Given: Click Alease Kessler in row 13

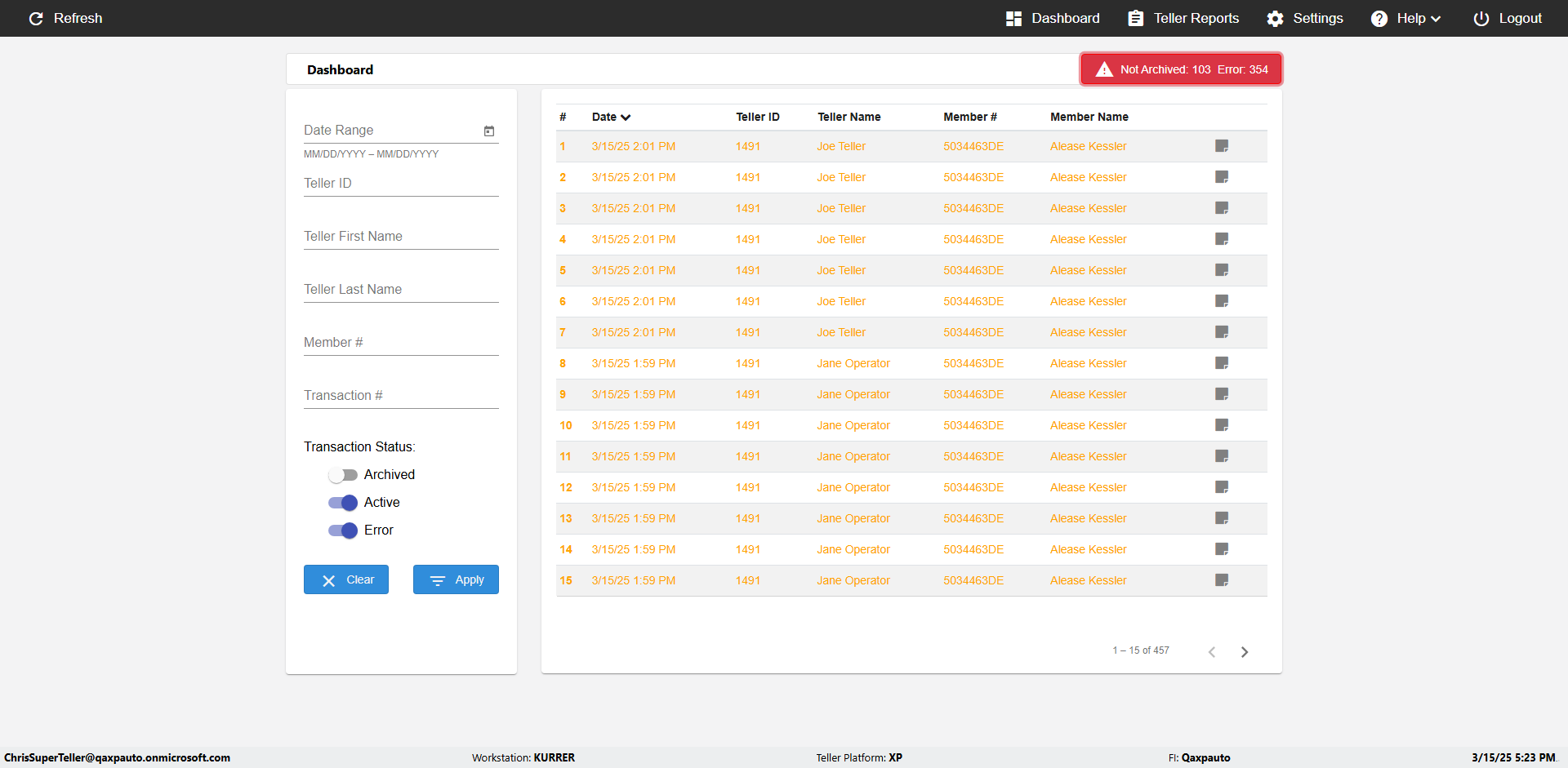Looking at the screenshot, I should coord(1089,518).
